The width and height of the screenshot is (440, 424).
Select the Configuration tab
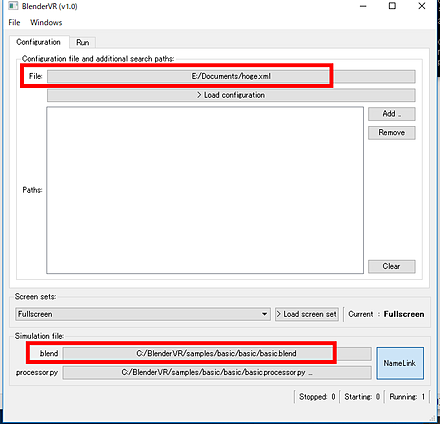point(39,42)
